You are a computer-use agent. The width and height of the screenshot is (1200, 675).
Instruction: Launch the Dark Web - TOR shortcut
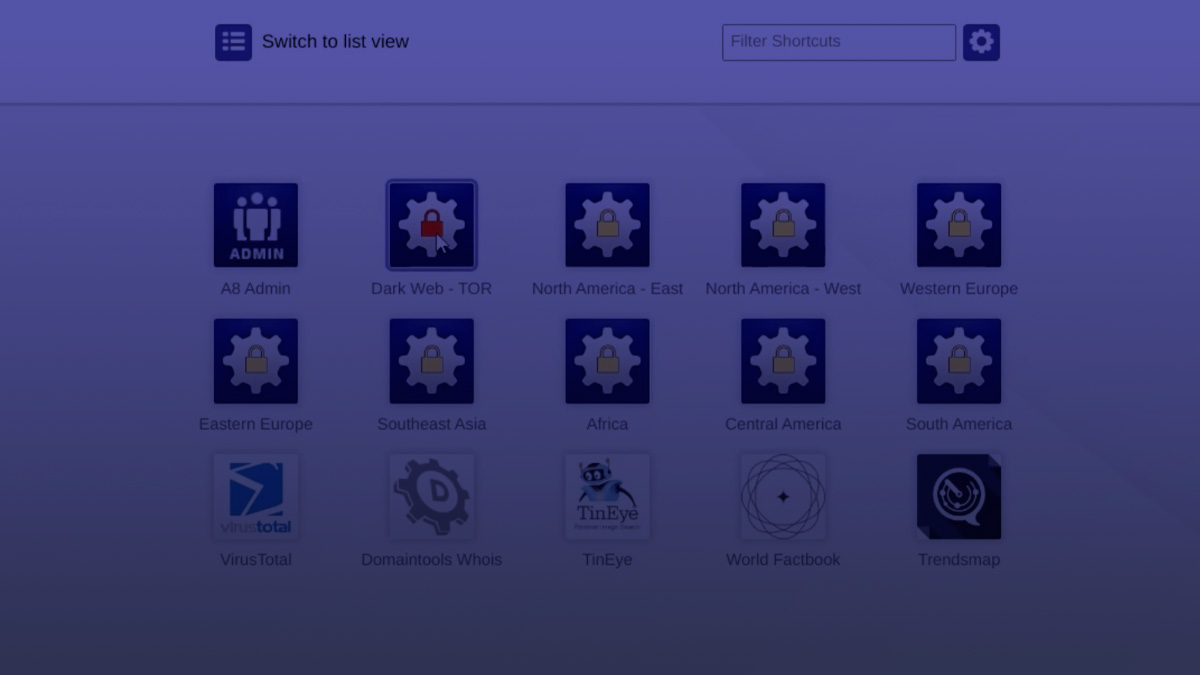pos(432,225)
